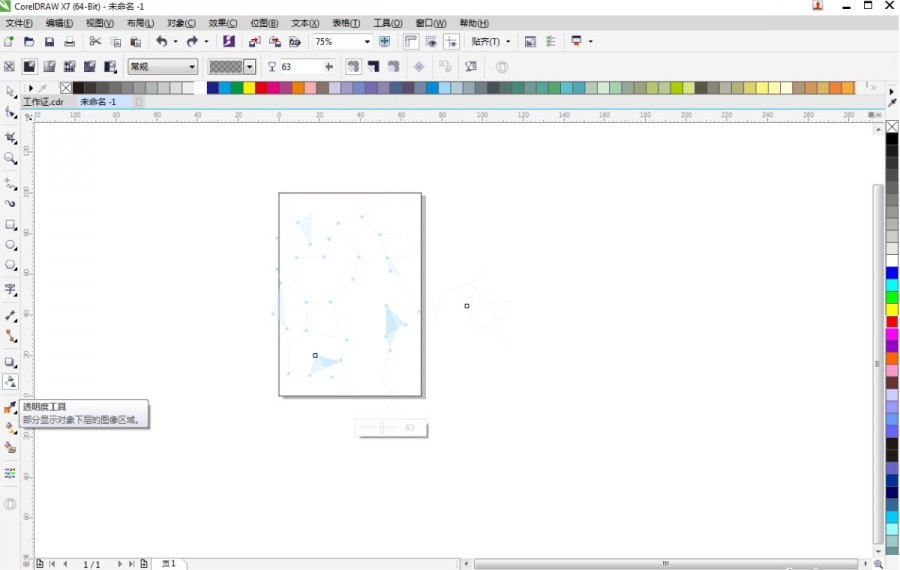Select the Color Eyedropper tool

(10, 408)
